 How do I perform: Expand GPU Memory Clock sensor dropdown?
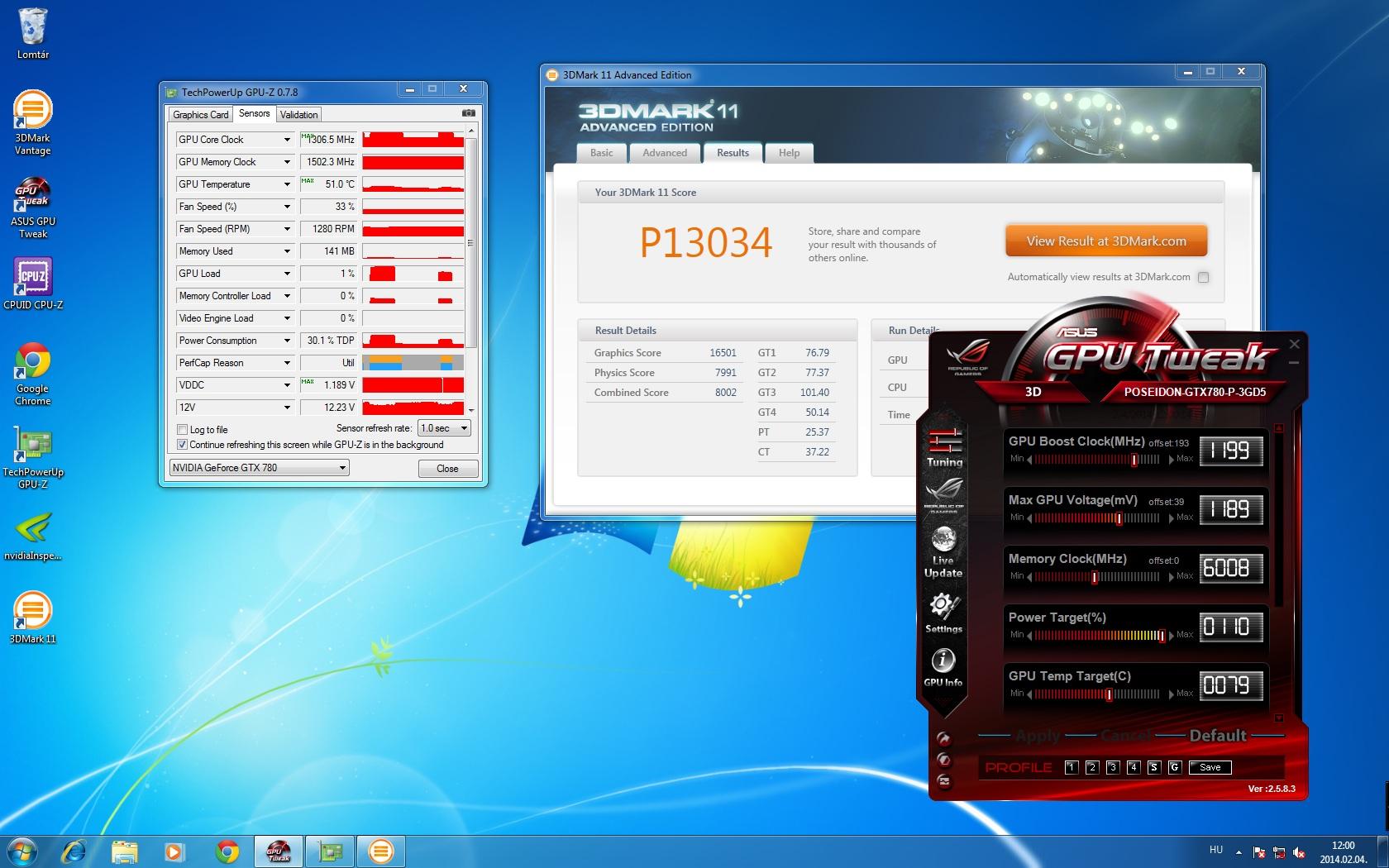pyautogui.click(x=287, y=162)
